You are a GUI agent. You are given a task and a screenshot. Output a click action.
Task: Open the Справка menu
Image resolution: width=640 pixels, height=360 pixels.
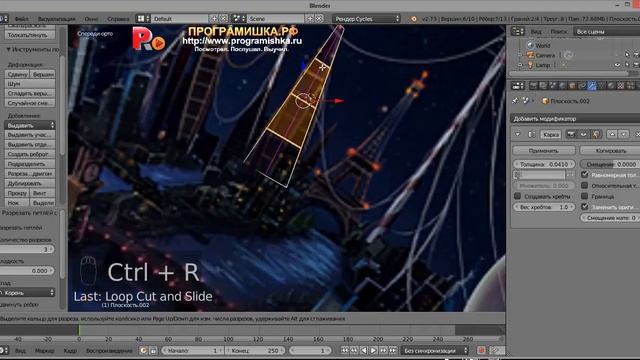click(118, 19)
